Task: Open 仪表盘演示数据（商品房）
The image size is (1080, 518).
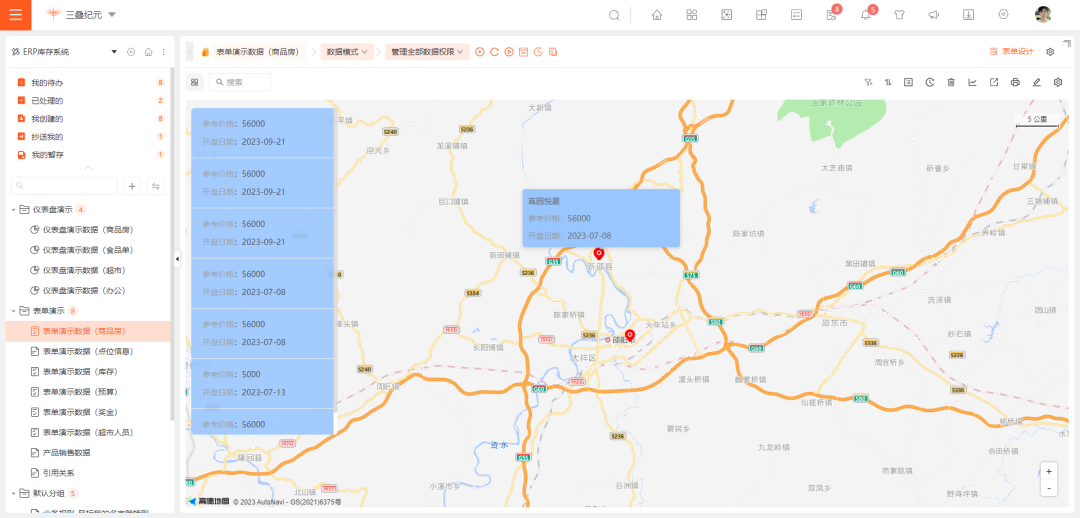Action: (x=88, y=229)
